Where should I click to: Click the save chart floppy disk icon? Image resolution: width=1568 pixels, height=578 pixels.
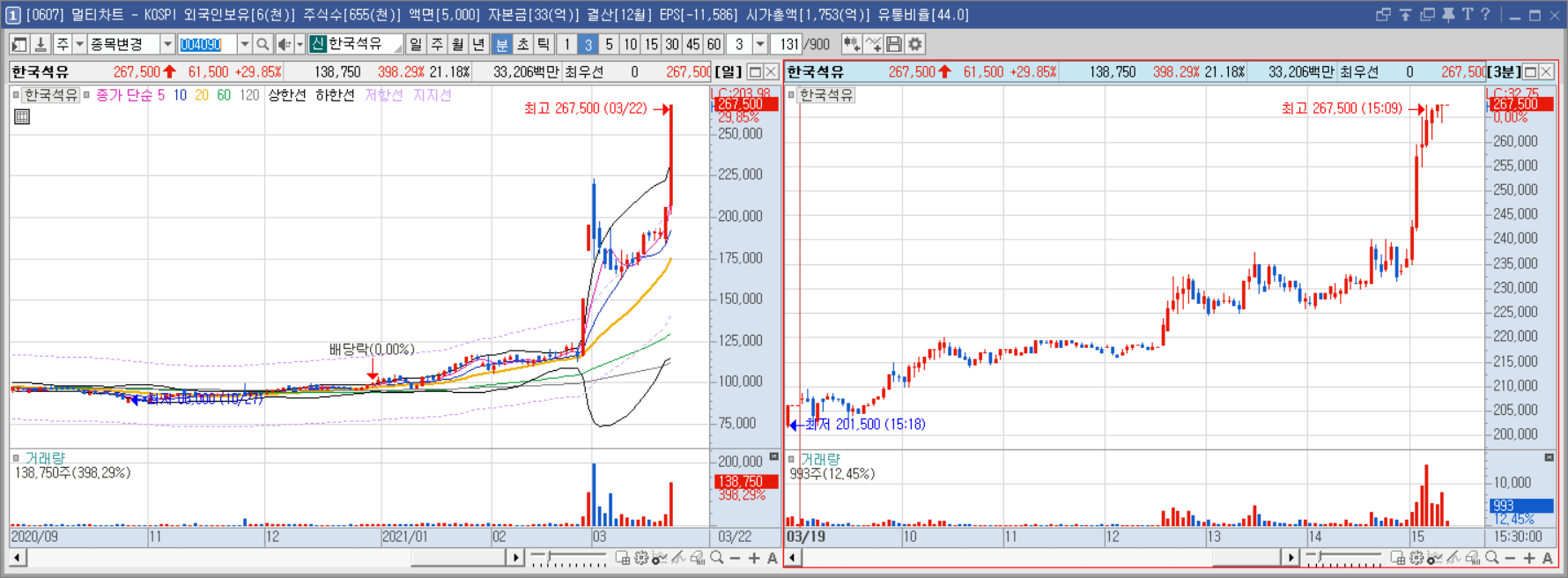click(894, 44)
